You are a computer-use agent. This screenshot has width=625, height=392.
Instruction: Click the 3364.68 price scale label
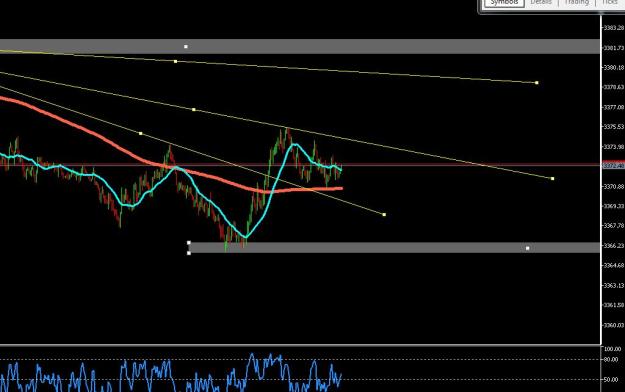pos(613,265)
